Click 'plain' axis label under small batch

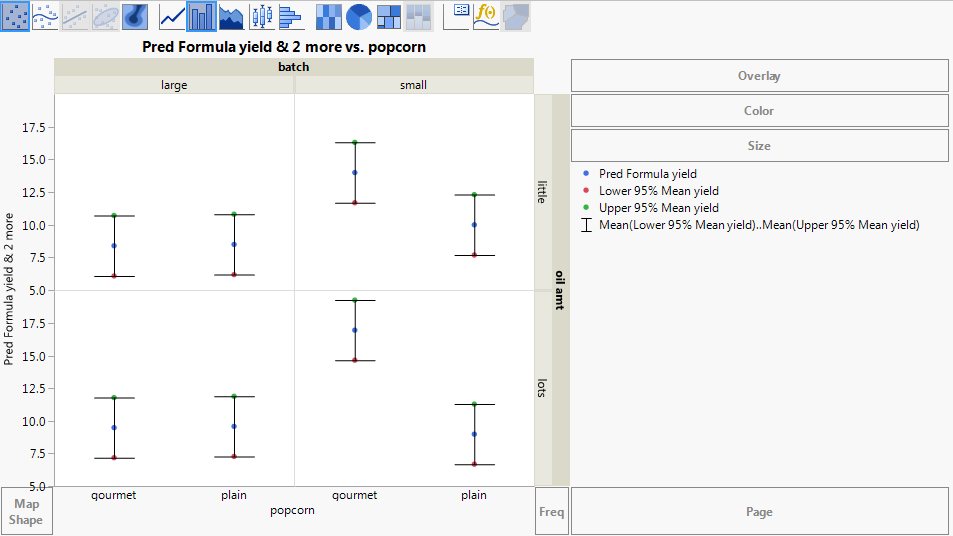pos(473,495)
